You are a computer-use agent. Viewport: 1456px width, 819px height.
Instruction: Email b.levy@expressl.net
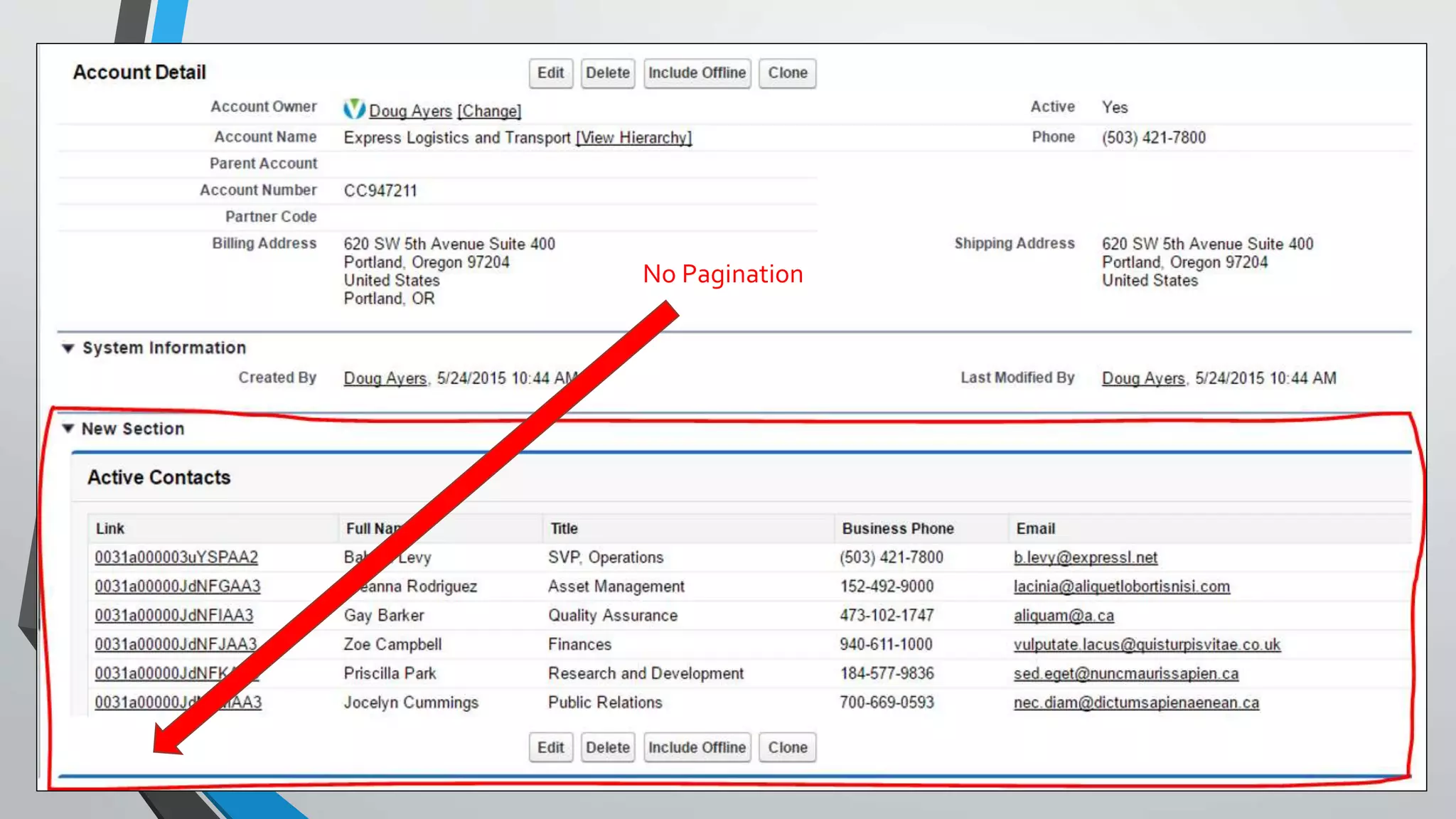pyautogui.click(x=1086, y=557)
